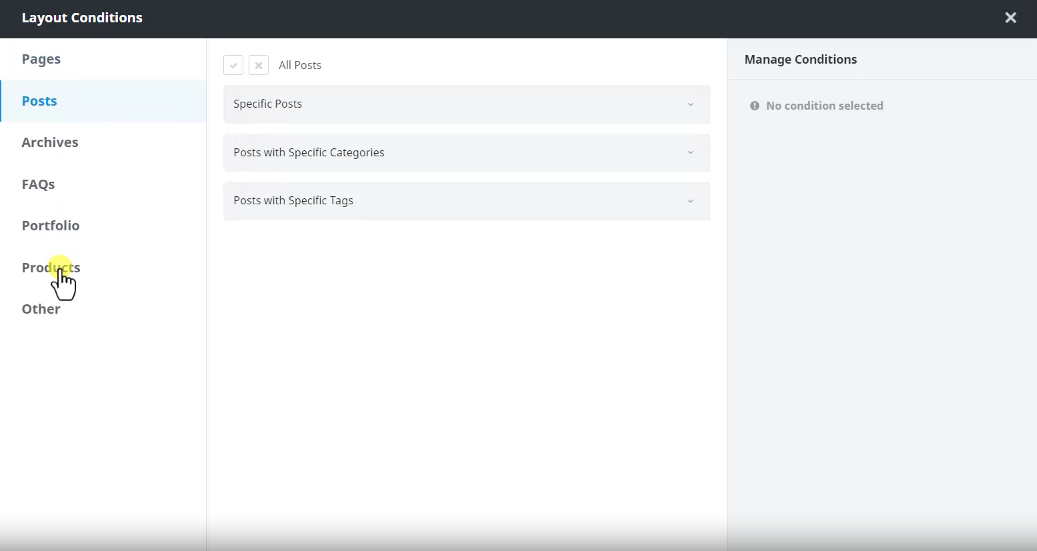Click the Specific Posts row label

(x=267, y=104)
